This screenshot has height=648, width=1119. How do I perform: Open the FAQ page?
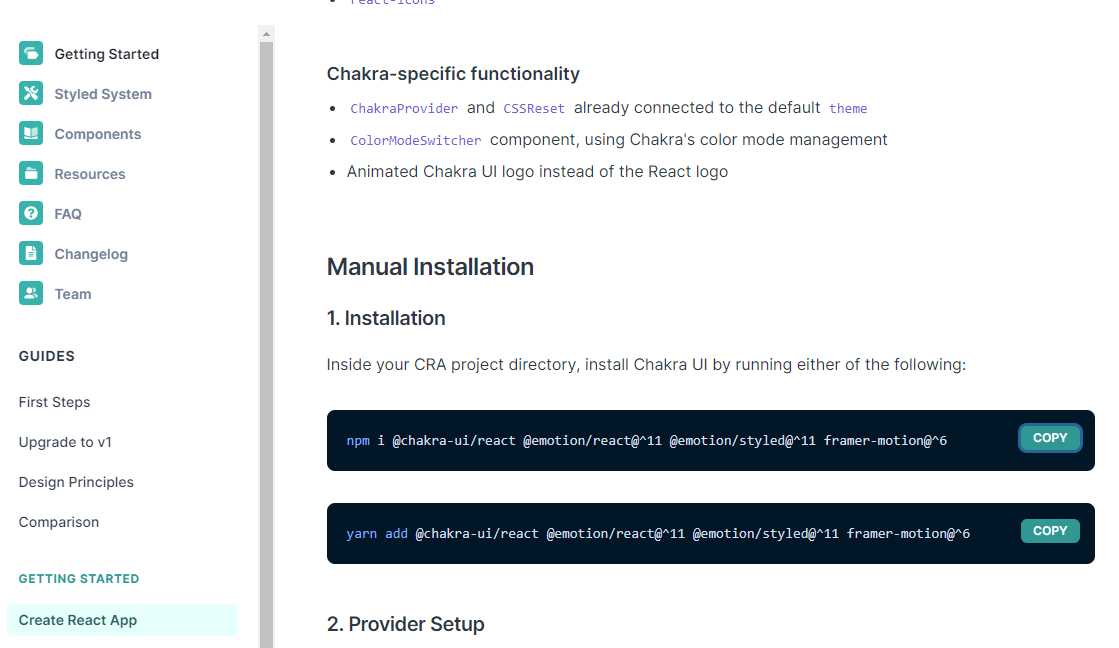pos(68,214)
